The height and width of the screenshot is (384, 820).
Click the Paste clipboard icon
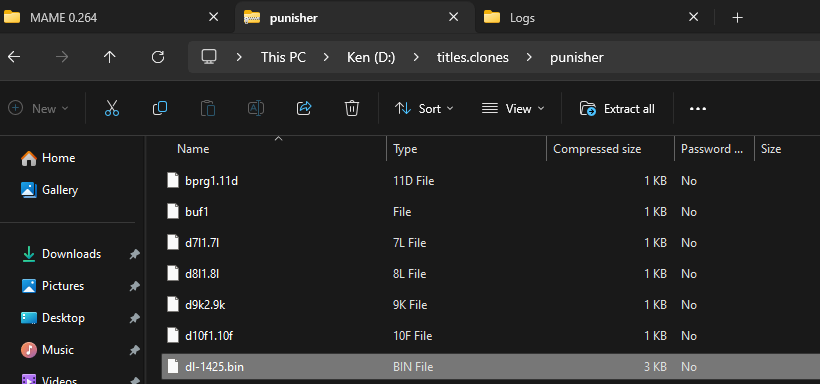(208, 108)
